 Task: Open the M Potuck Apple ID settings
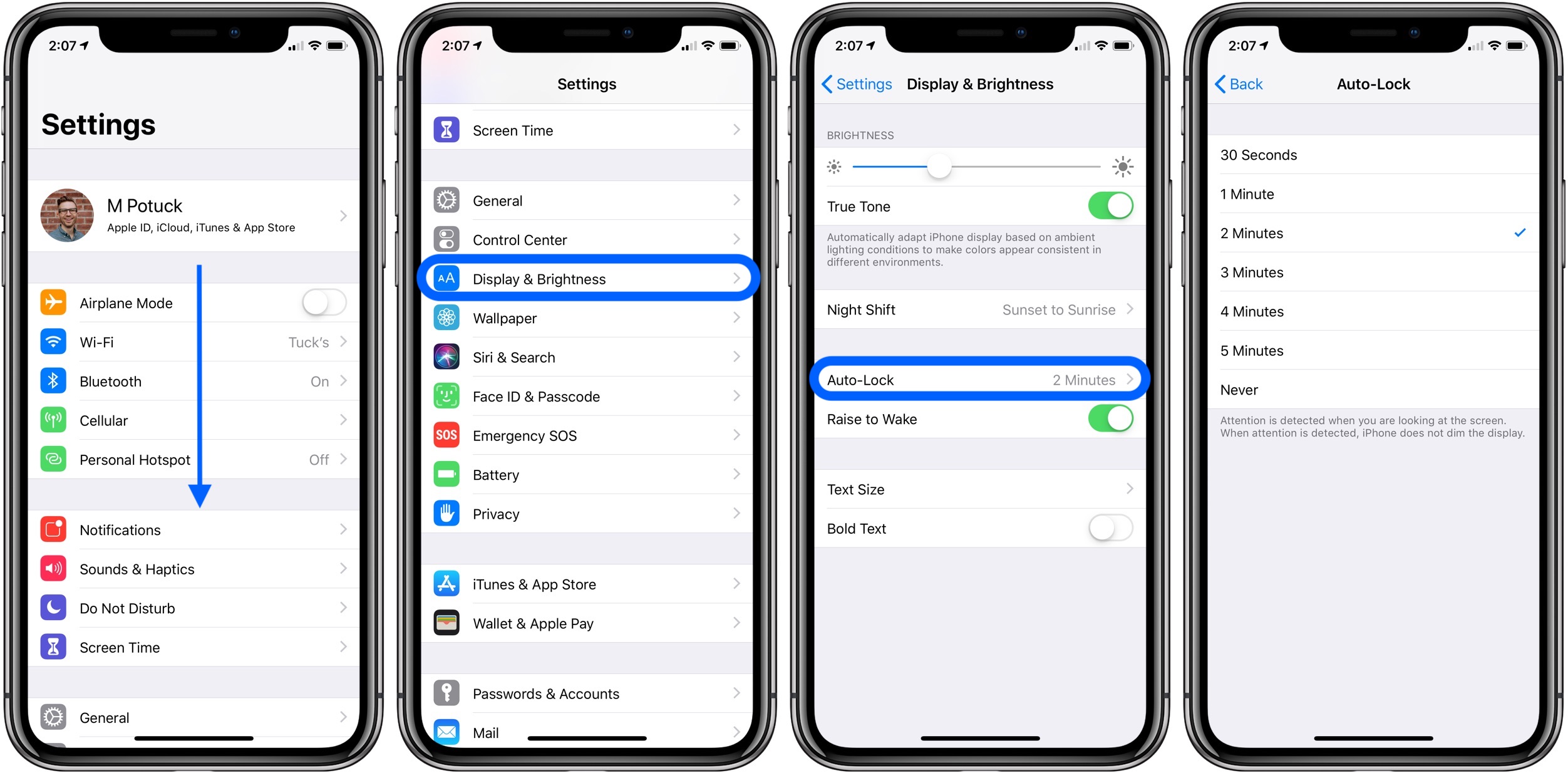[x=197, y=217]
